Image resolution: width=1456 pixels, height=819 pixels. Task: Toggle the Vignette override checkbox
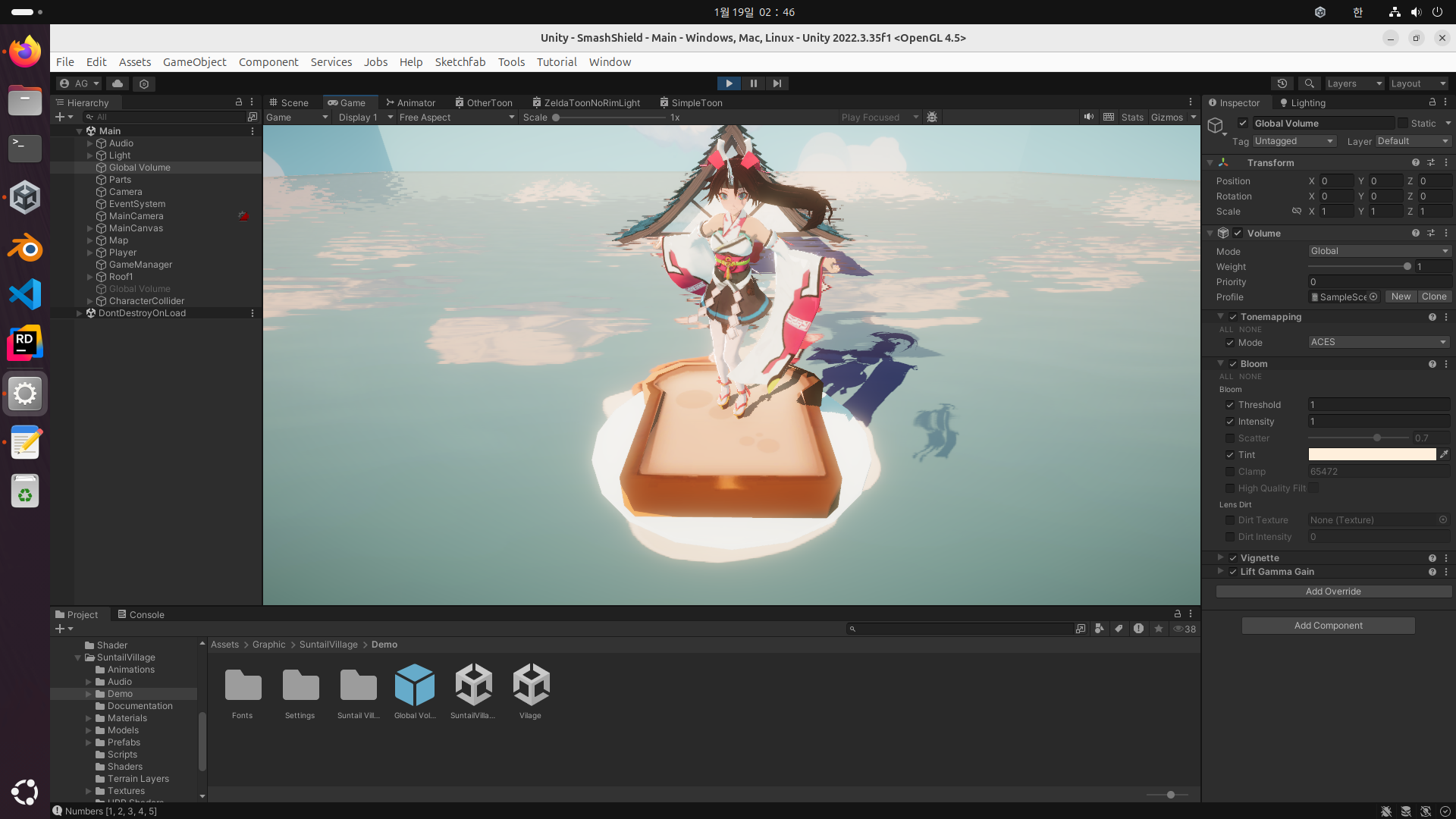(x=1233, y=558)
